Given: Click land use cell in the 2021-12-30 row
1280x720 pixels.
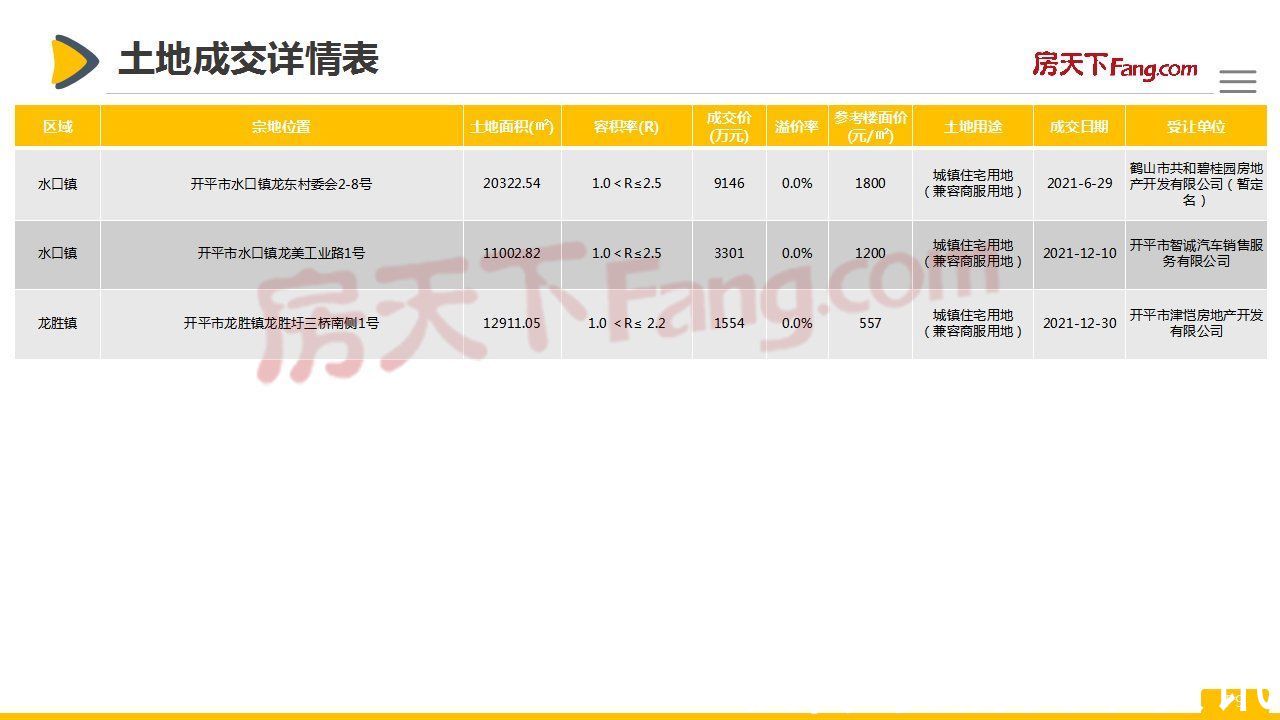Looking at the screenshot, I should (x=973, y=323).
